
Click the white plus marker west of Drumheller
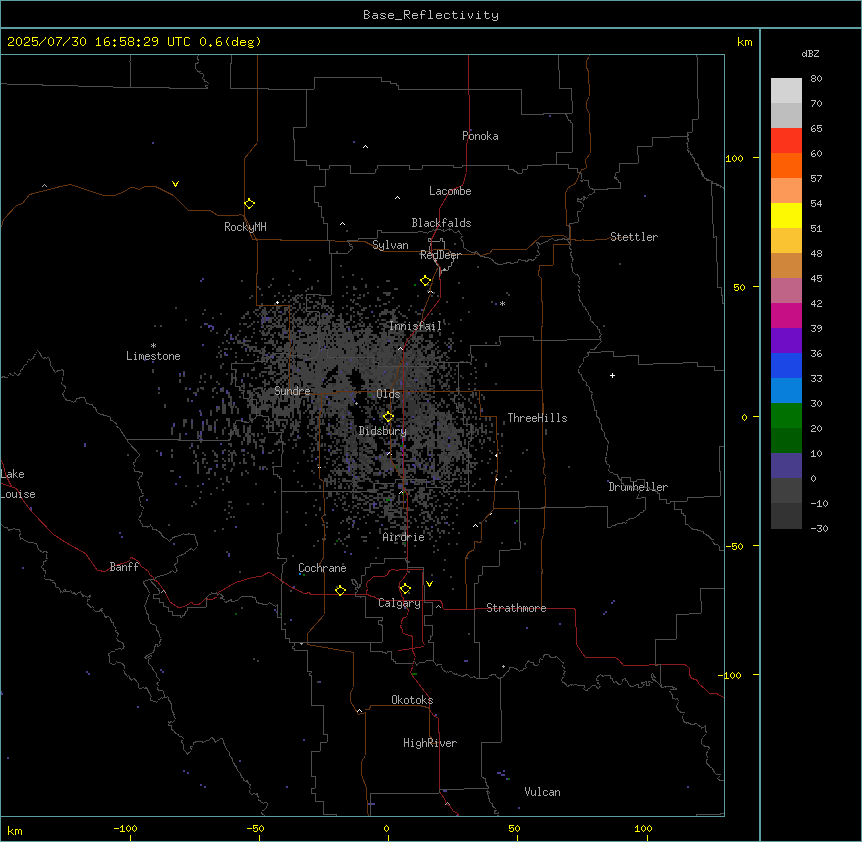pos(612,375)
